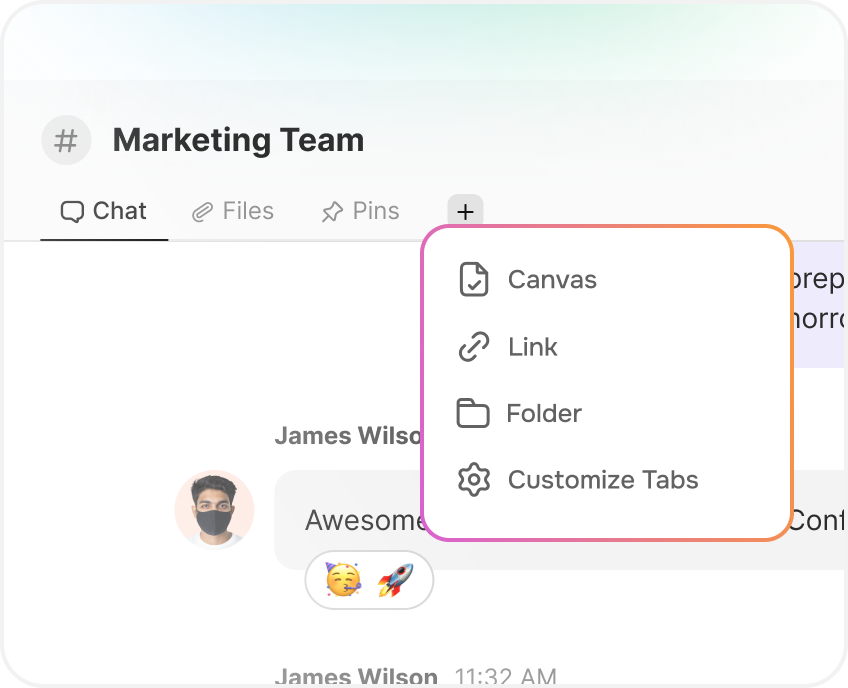Image resolution: width=848 pixels, height=688 pixels.
Task: Click James Wilson's name above the Awesome message
Action: pos(347,436)
